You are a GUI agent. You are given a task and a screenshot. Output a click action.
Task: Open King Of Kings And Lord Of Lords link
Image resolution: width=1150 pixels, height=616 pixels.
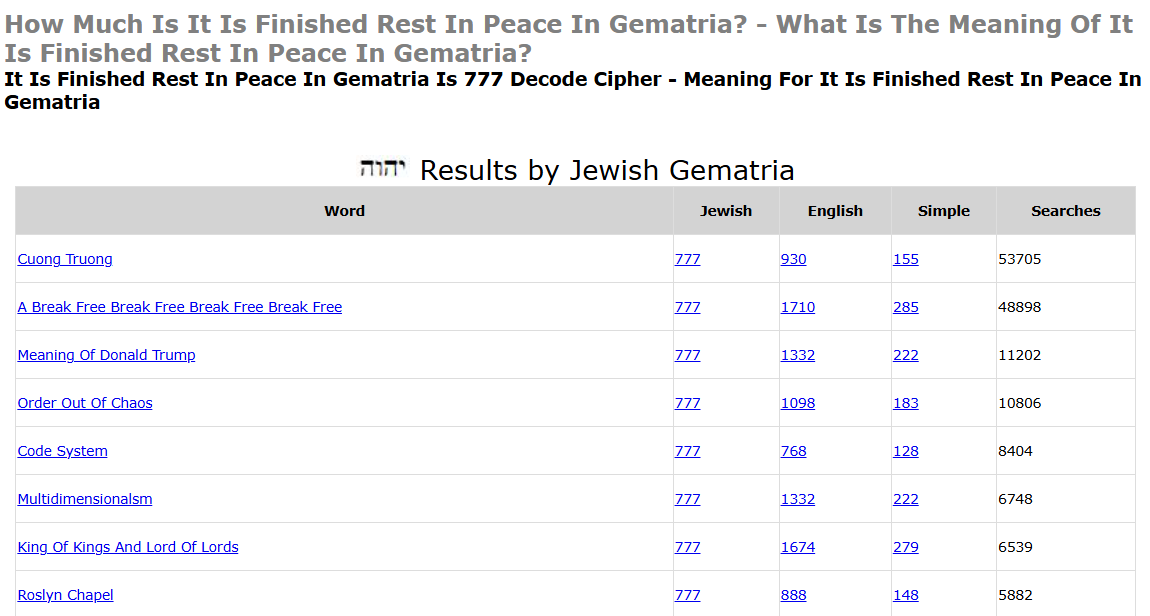128,547
